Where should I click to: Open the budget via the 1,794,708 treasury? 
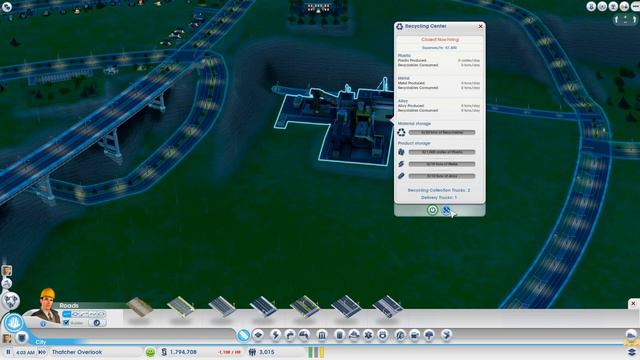pos(183,352)
